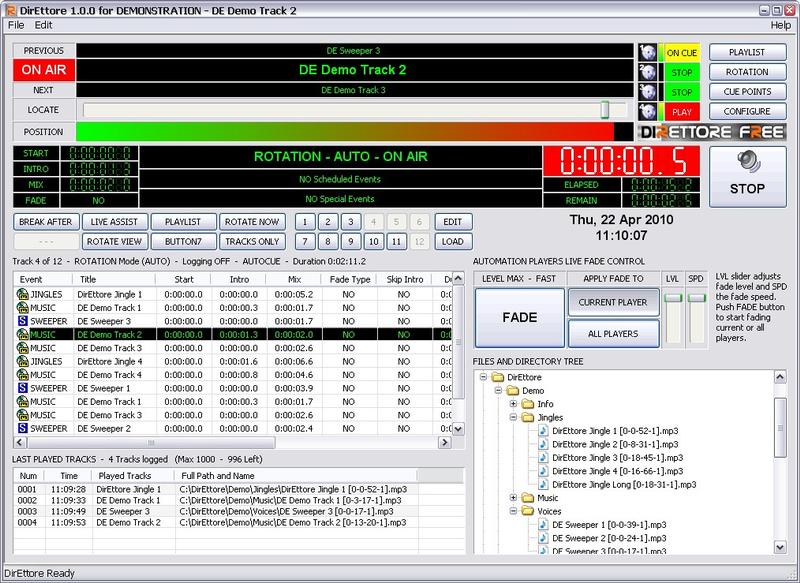Click the Voices folder icon
The height and width of the screenshot is (583, 800).
pos(528,511)
